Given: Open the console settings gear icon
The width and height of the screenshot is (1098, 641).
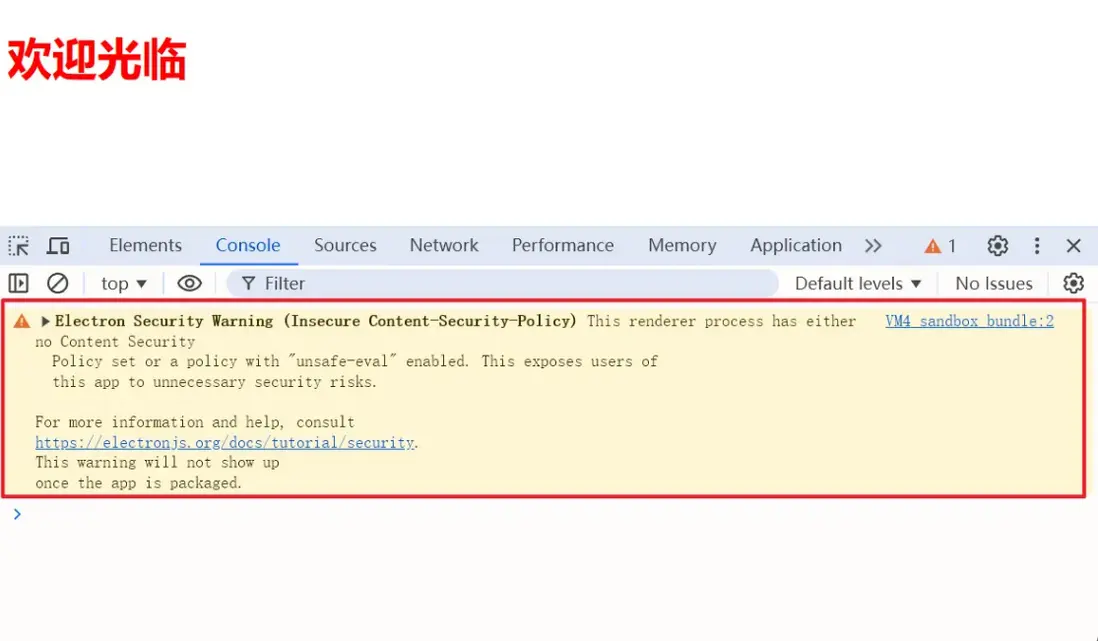Looking at the screenshot, I should point(1073,284).
